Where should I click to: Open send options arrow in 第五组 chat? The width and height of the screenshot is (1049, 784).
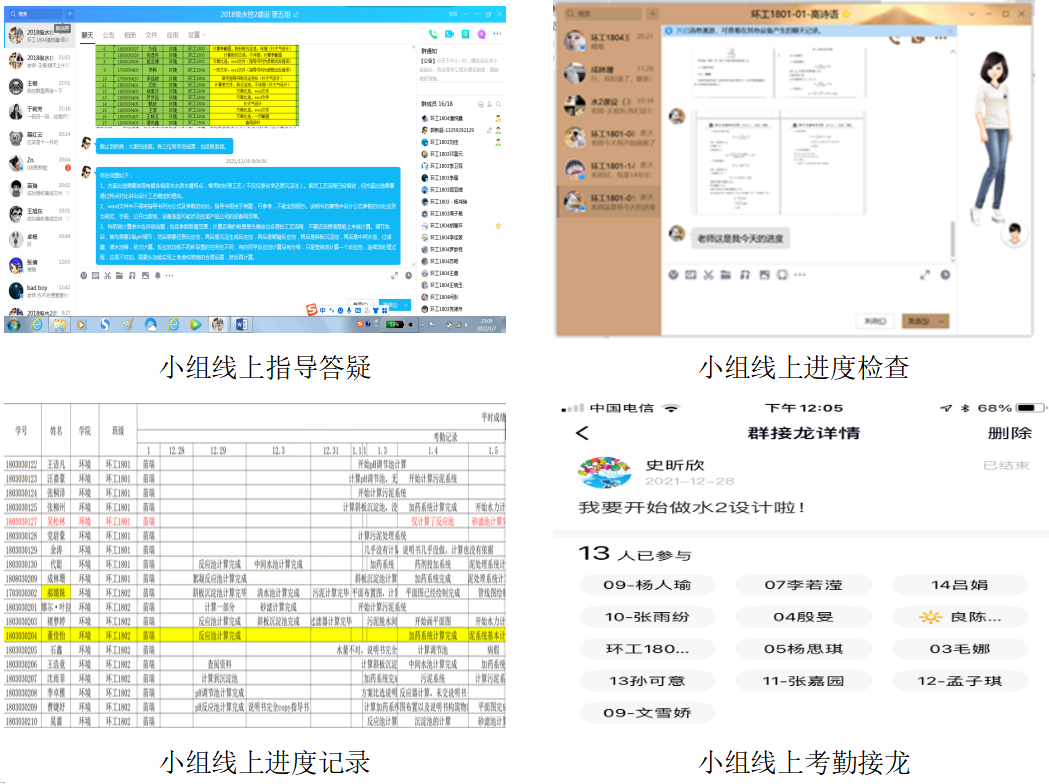click(406, 305)
